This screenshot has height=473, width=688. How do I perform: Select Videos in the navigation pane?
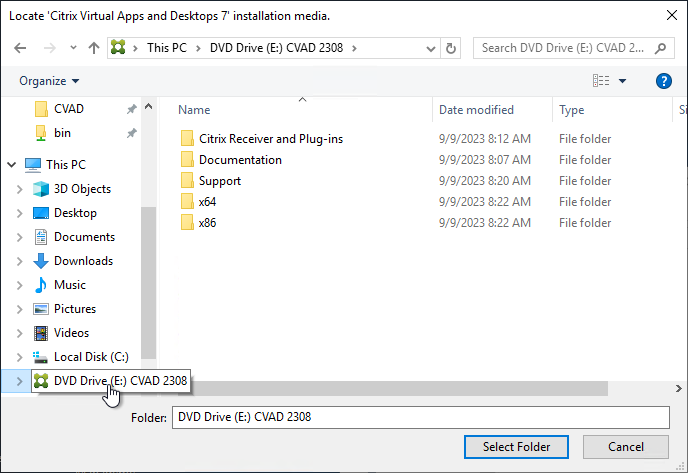tap(71, 333)
